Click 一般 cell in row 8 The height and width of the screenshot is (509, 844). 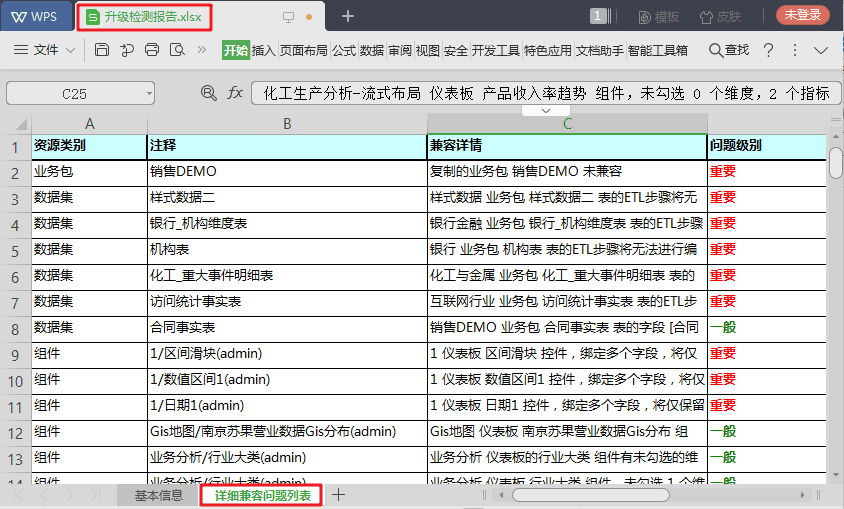click(x=766, y=329)
